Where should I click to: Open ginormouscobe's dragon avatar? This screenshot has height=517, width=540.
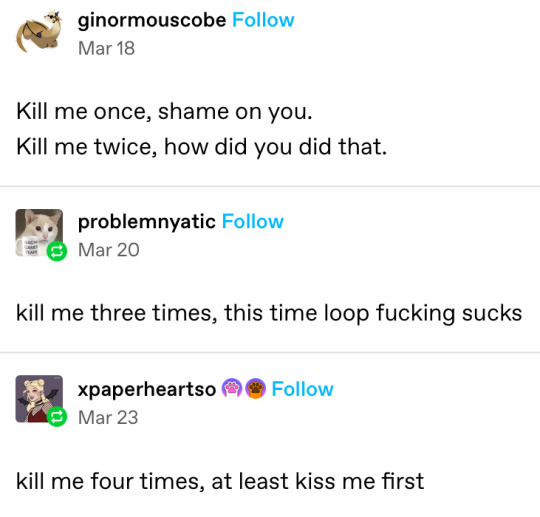(39, 31)
